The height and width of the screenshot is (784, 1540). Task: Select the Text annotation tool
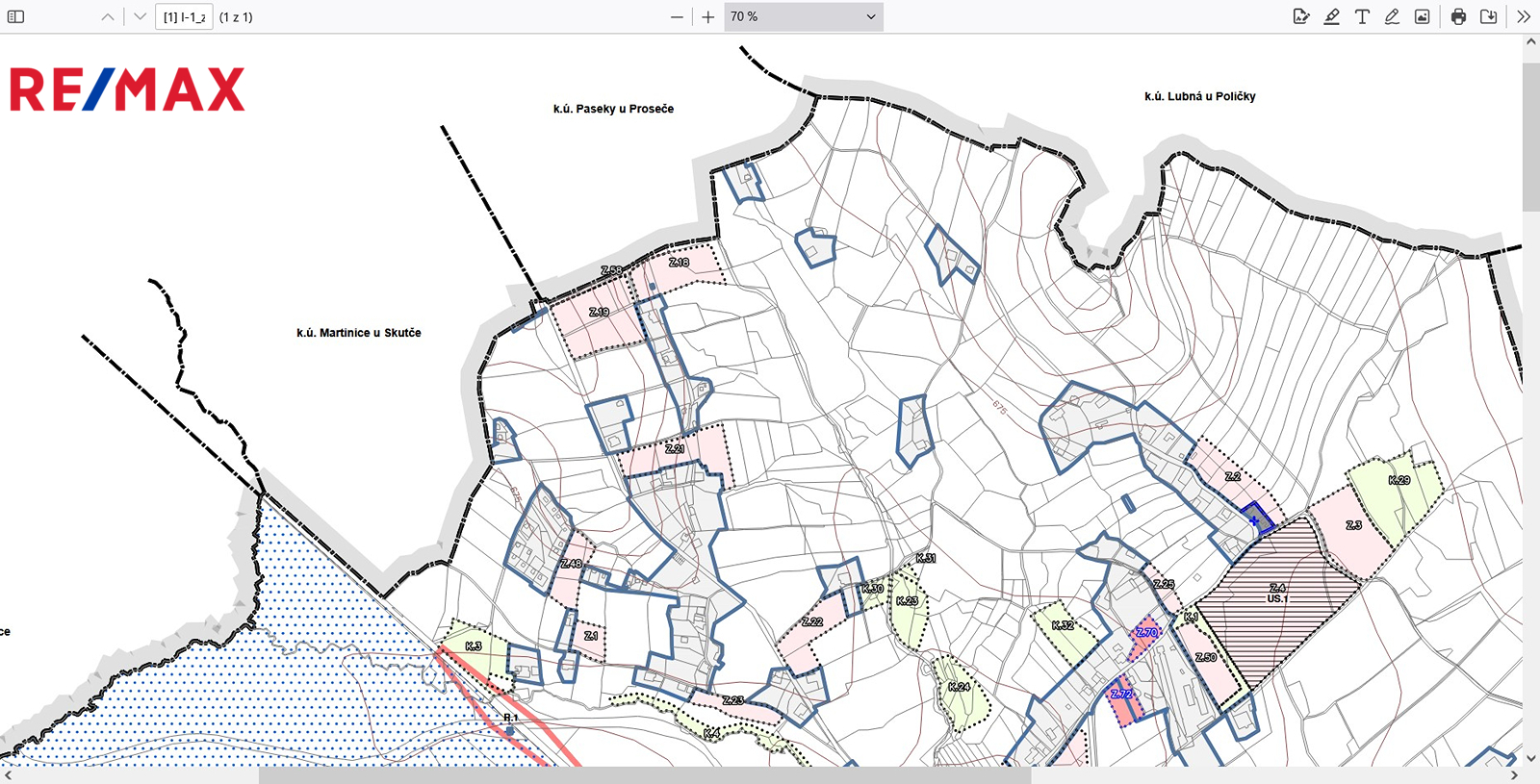[1362, 16]
